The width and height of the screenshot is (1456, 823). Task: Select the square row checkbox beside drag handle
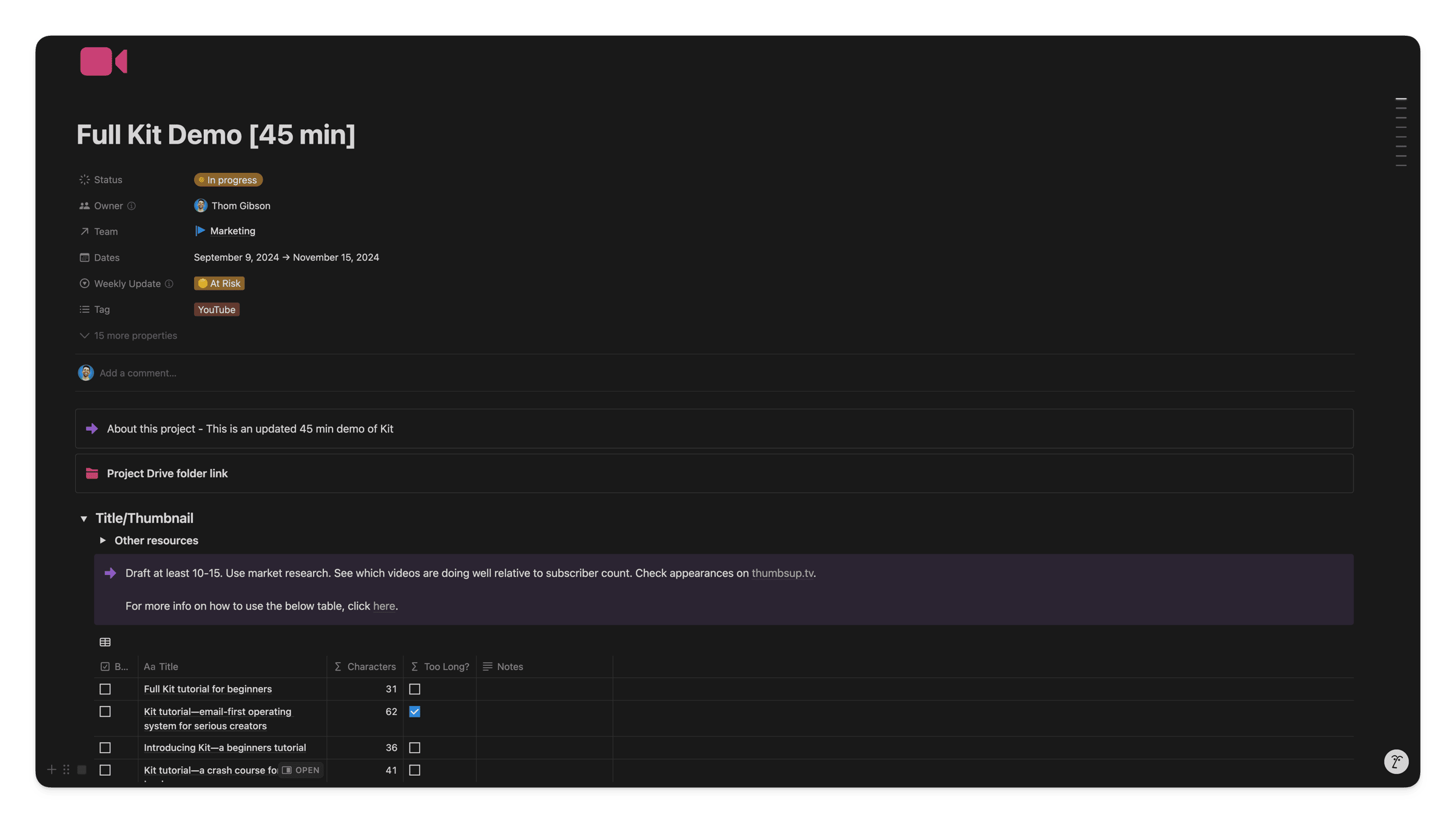pos(82,770)
